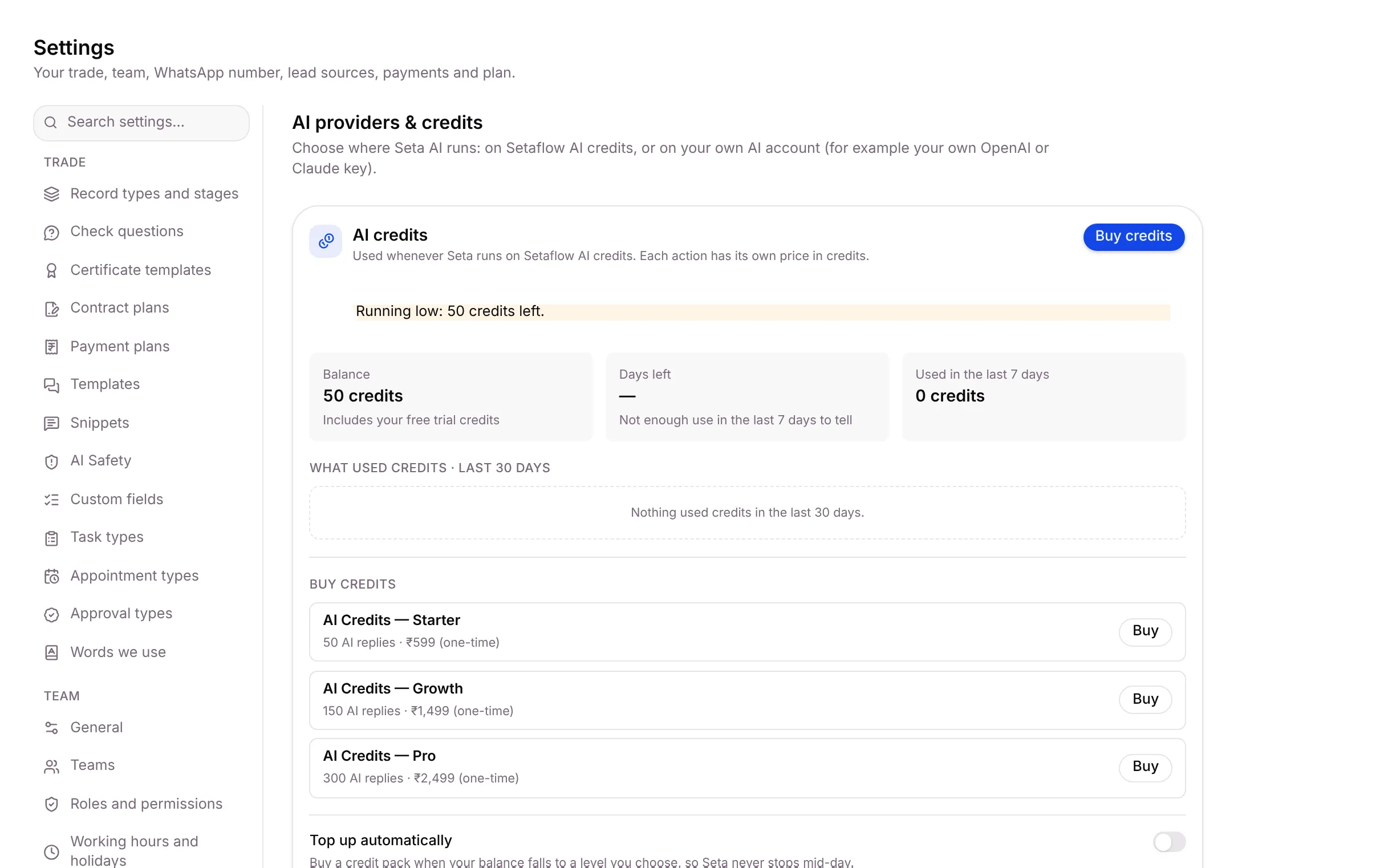Click the Working hours clock icon

point(51,852)
